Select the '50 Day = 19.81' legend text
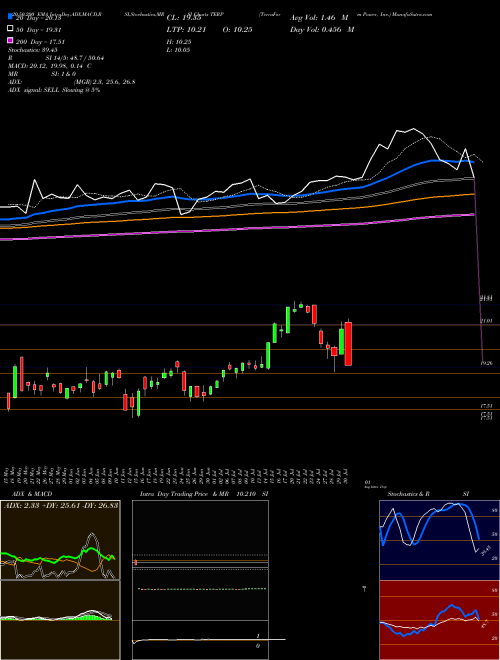500x660 pixels. tap(38, 29)
